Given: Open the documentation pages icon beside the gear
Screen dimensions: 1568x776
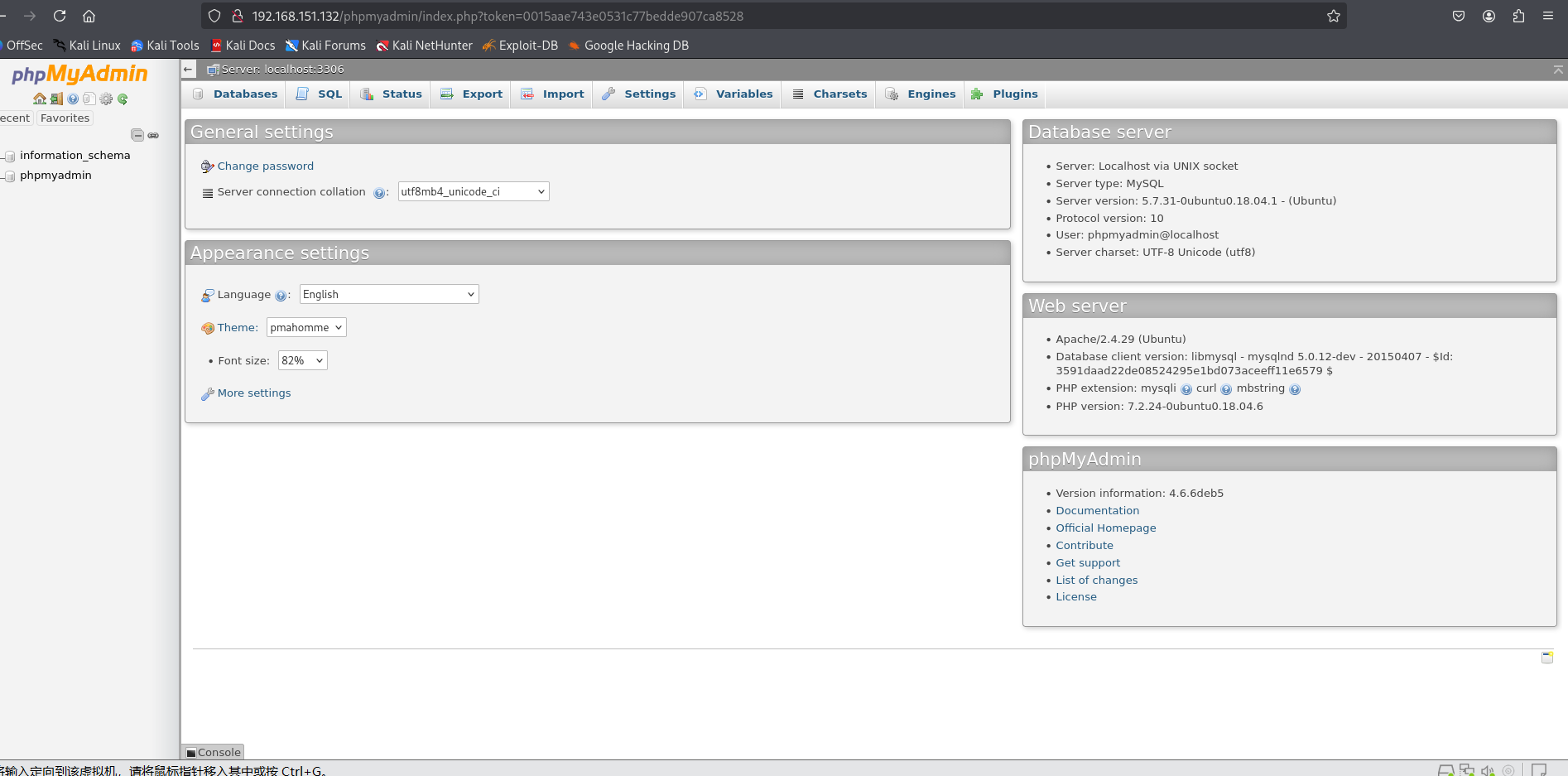Looking at the screenshot, I should tap(89, 99).
